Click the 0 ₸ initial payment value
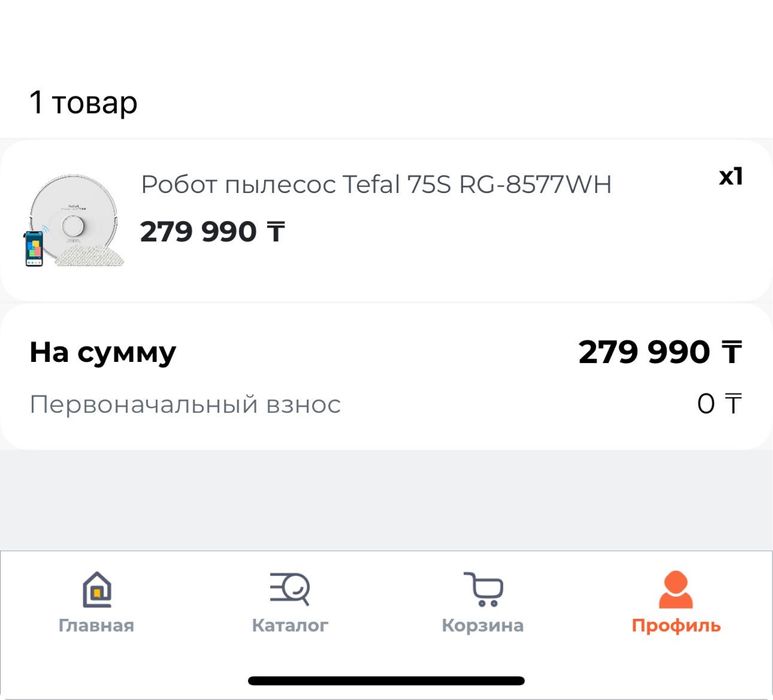The image size is (773, 700). pyautogui.click(x=719, y=404)
